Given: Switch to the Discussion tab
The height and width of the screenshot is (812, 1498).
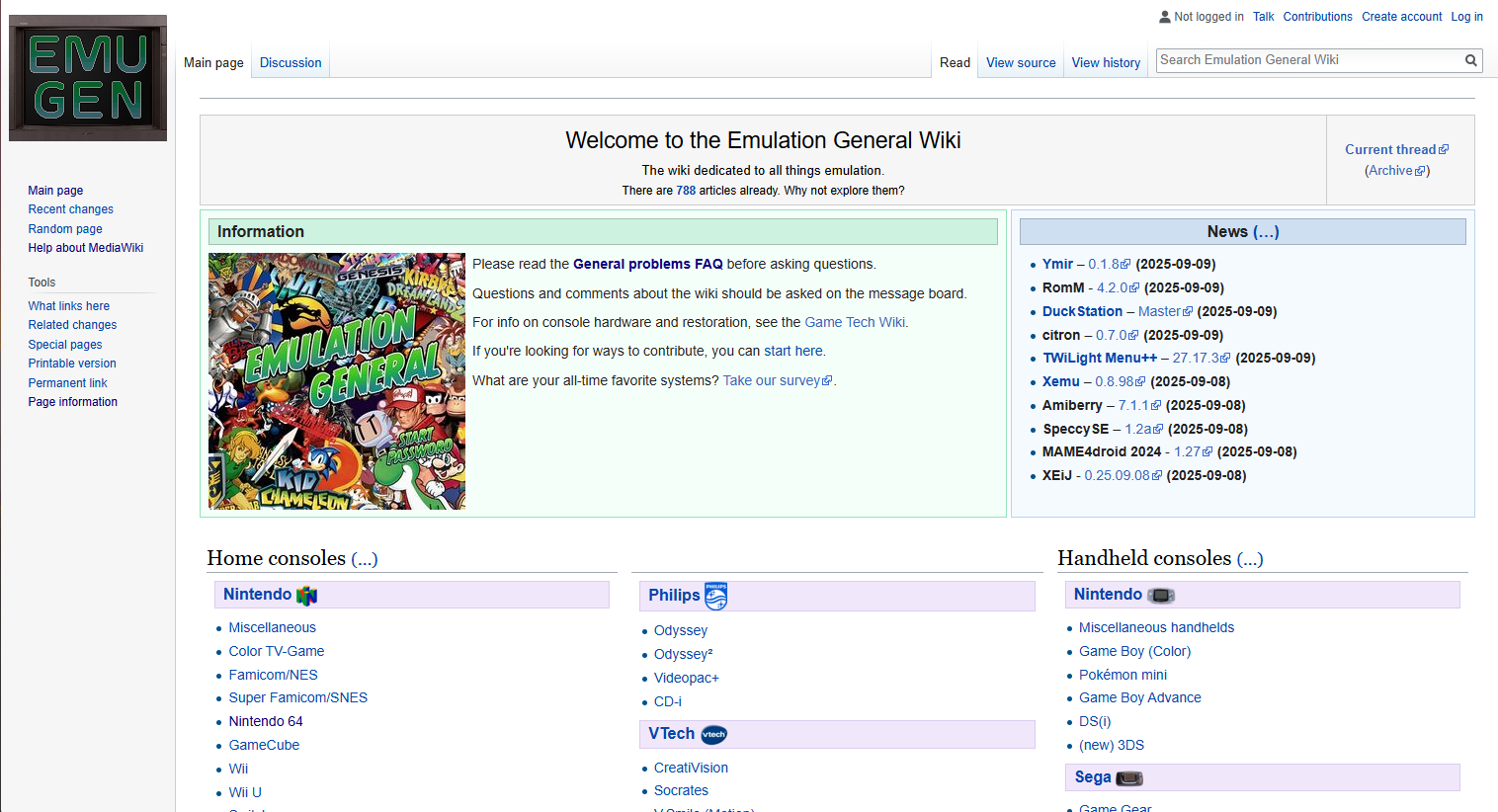Looking at the screenshot, I should 291,62.
